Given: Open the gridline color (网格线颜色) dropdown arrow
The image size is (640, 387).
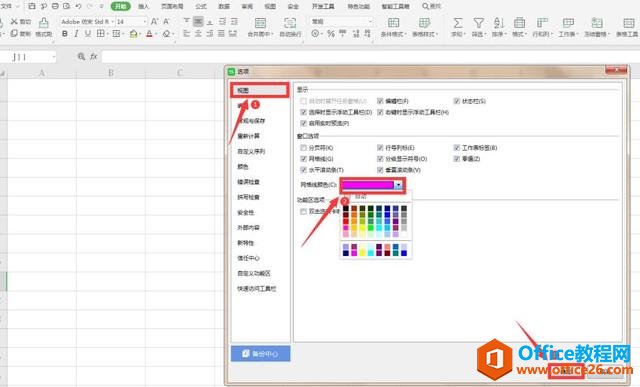Looking at the screenshot, I should click(x=398, y=185).
